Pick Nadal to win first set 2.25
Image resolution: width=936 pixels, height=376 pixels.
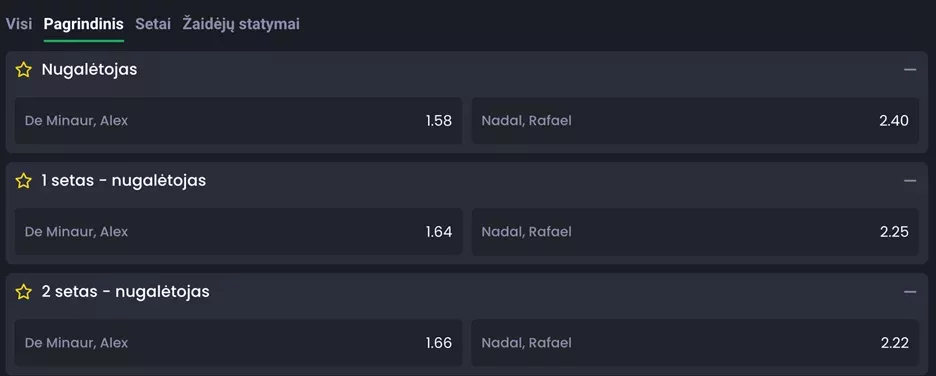[x=695, y=232]
